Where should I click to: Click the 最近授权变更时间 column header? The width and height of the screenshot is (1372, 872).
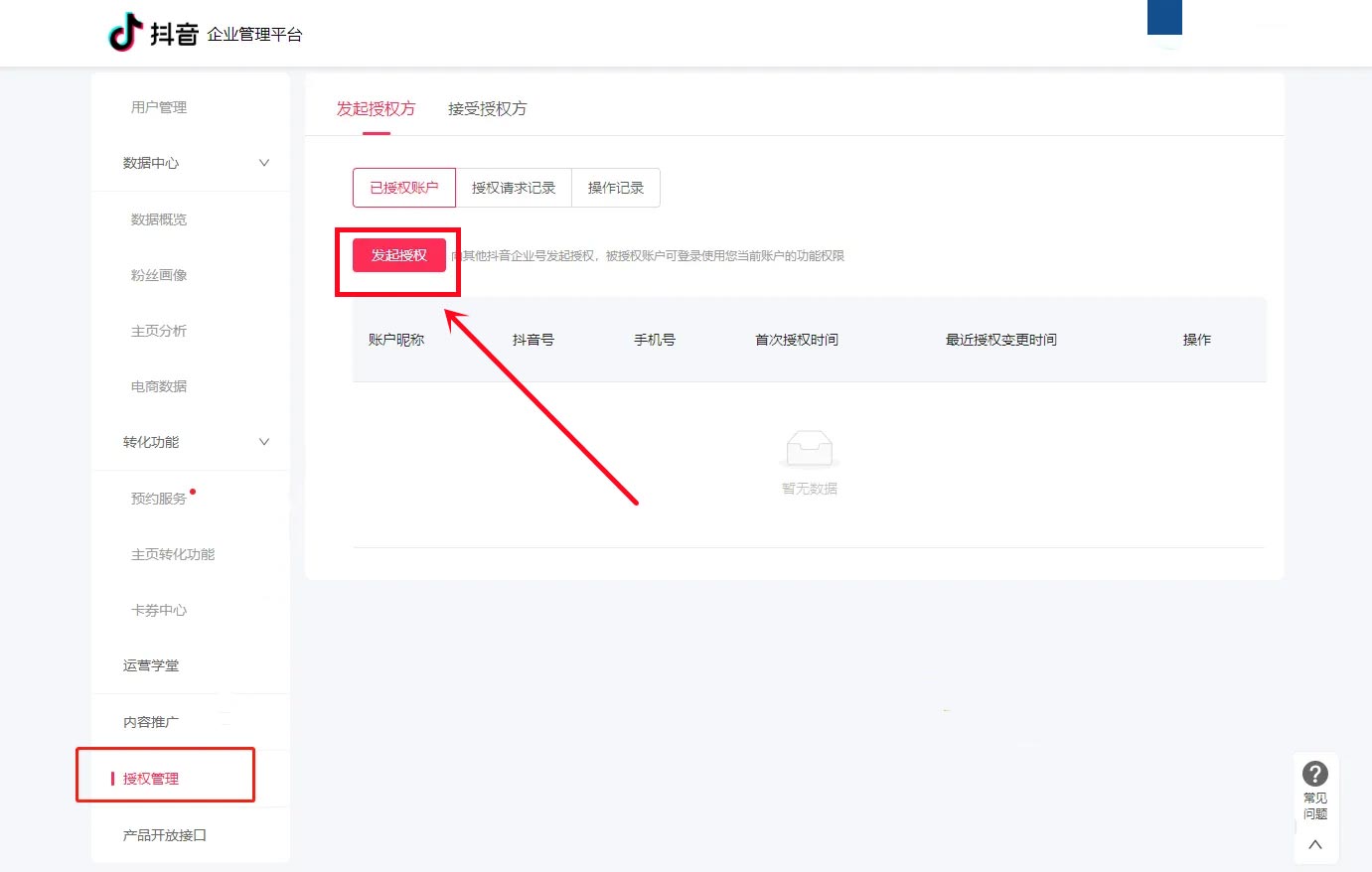click(x=1001, y=340)
